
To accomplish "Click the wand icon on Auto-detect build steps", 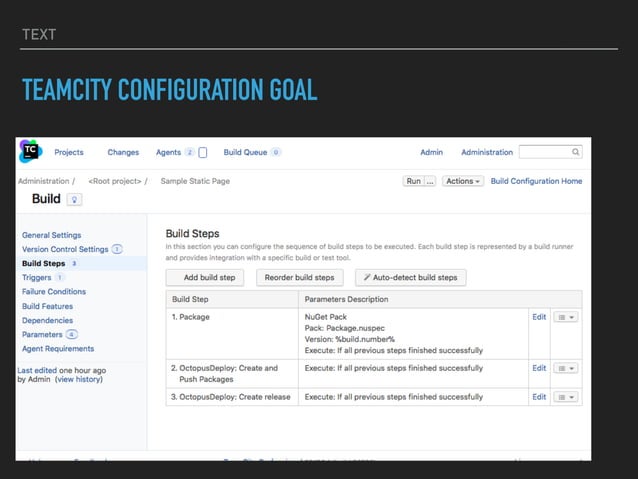I will point(368,277).
